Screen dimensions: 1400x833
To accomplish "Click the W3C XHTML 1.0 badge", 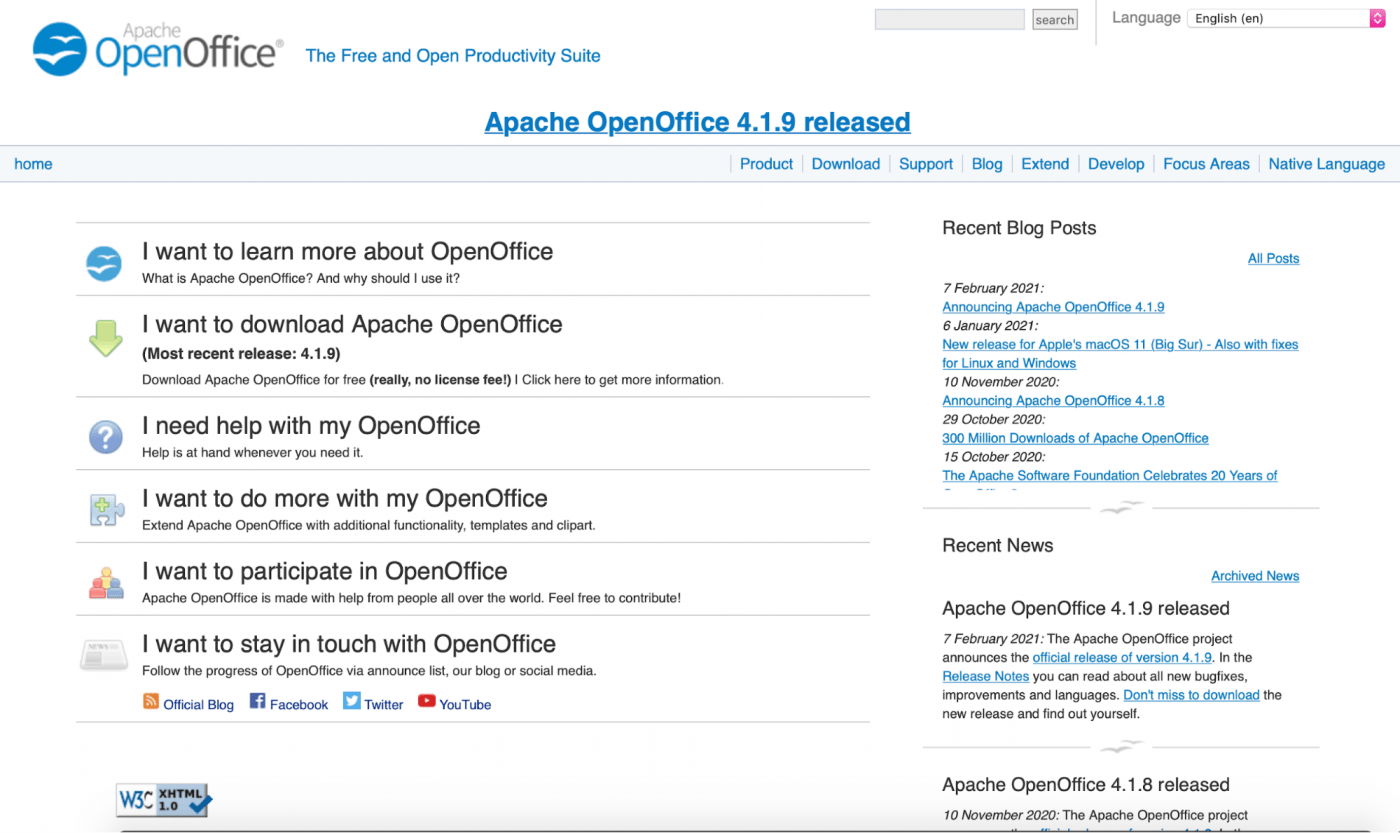I will 164,799.
